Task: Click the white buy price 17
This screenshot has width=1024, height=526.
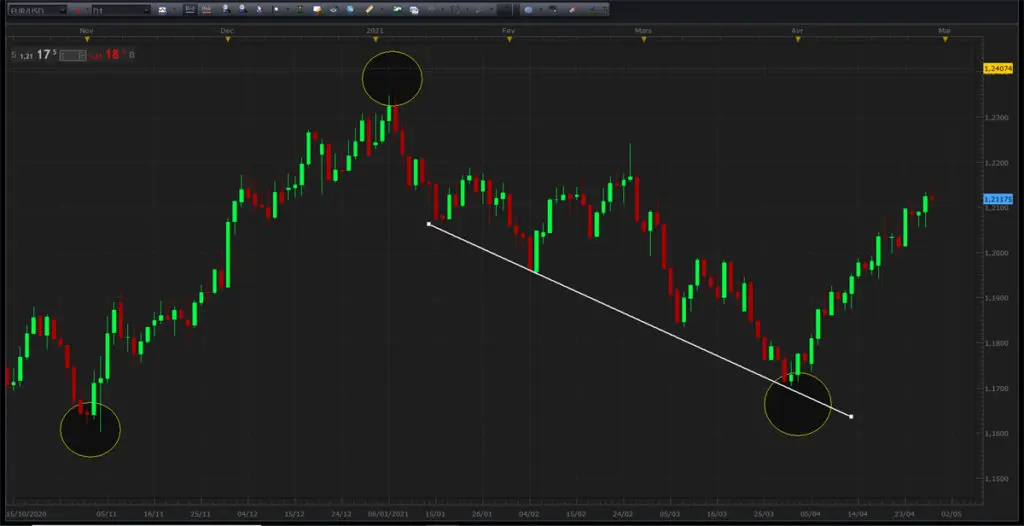Action: [x=43, y=55]
